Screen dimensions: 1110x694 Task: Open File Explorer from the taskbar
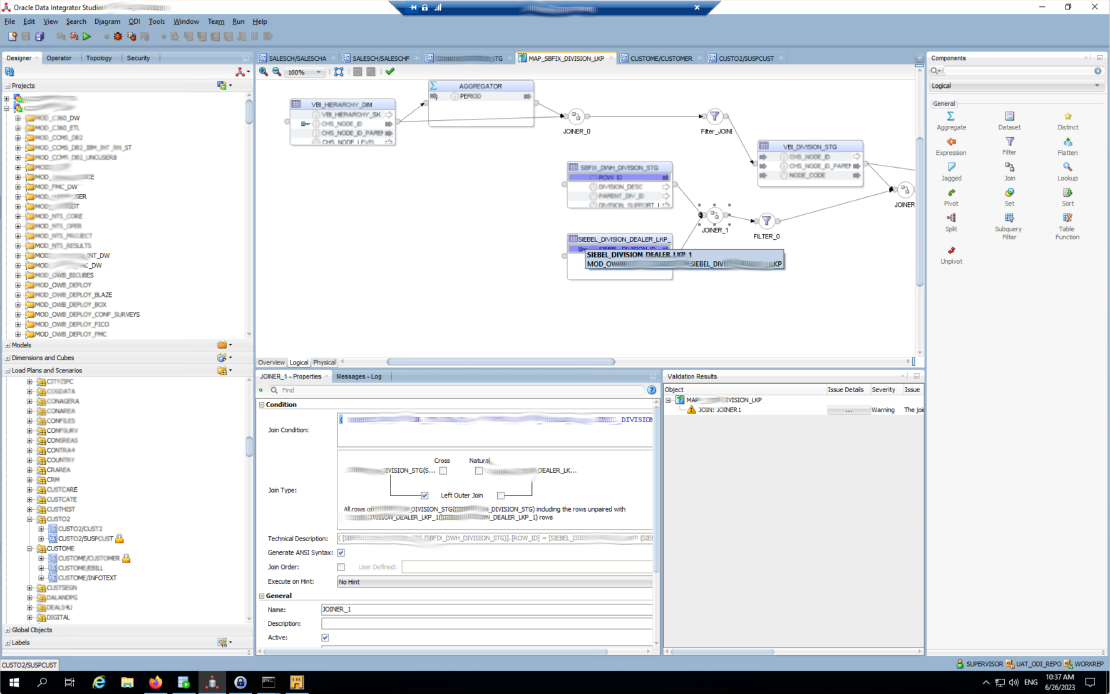coord(127,683)
